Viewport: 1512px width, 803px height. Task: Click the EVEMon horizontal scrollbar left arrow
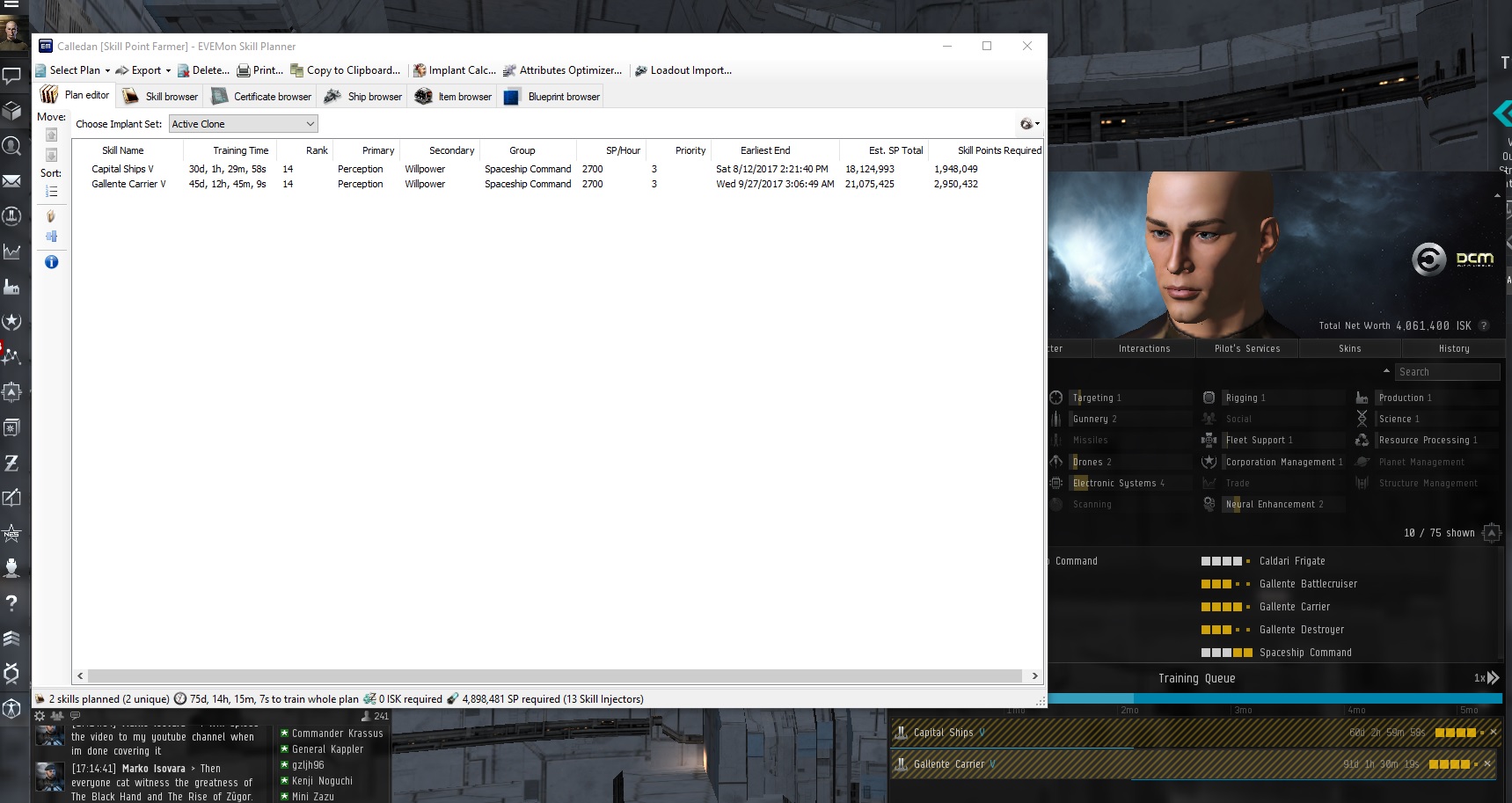tap(81, 676)
